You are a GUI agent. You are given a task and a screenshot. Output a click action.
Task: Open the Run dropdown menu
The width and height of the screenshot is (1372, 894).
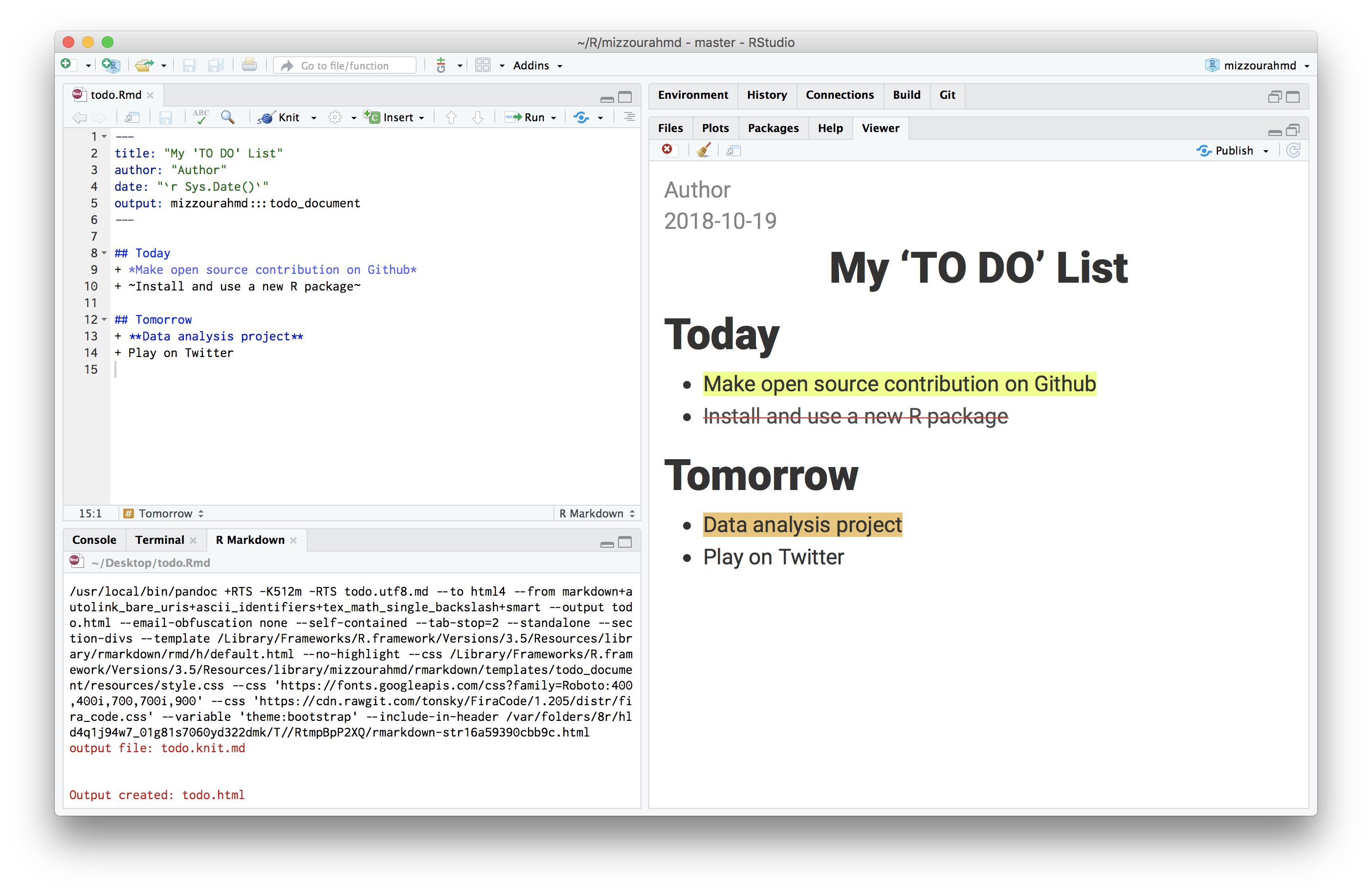tap(554, 118)
